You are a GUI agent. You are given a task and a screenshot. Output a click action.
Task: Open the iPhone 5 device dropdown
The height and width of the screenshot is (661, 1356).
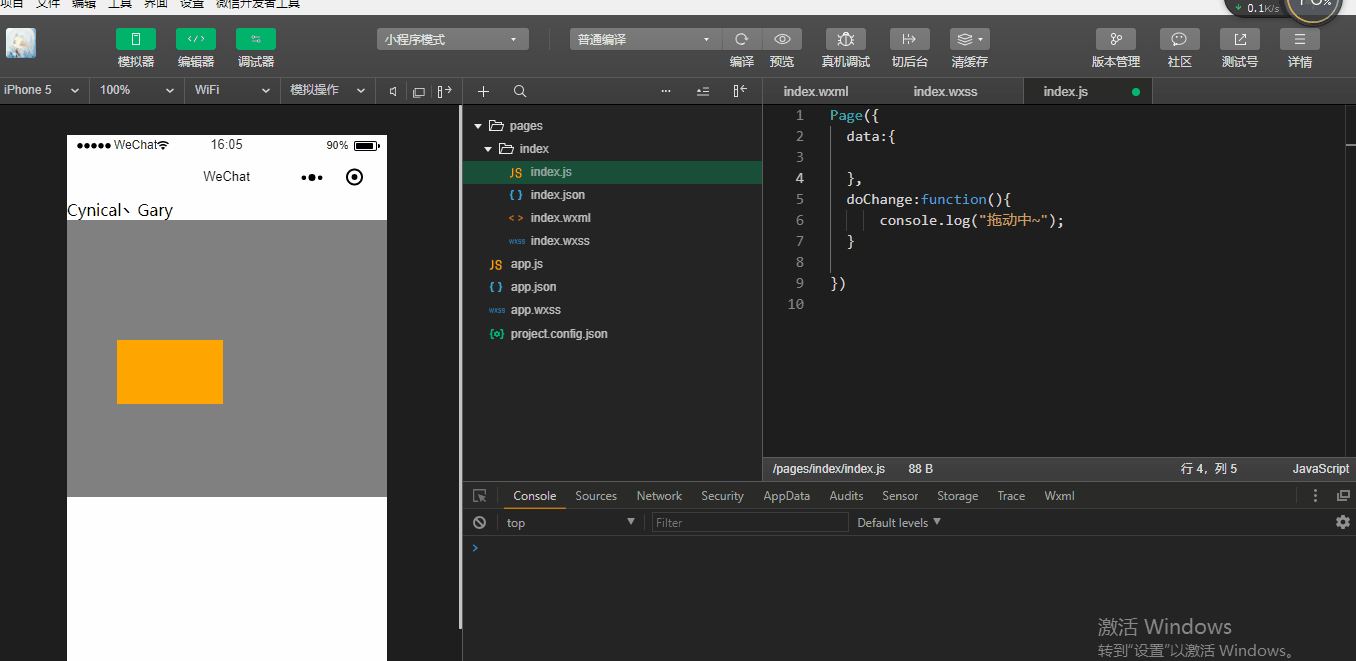[x=42, y=90]
